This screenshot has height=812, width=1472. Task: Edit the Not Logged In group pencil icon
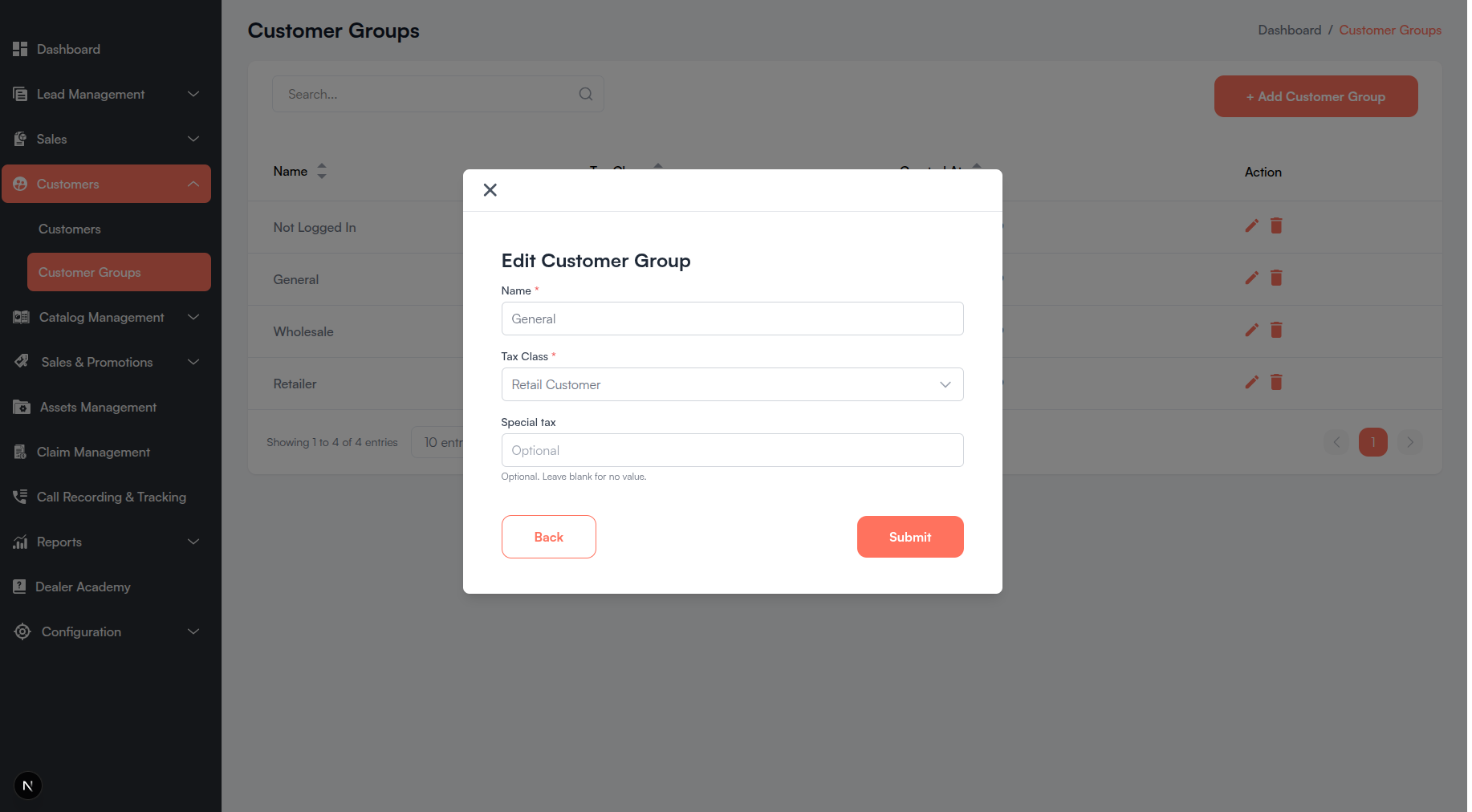[1251, 225]
